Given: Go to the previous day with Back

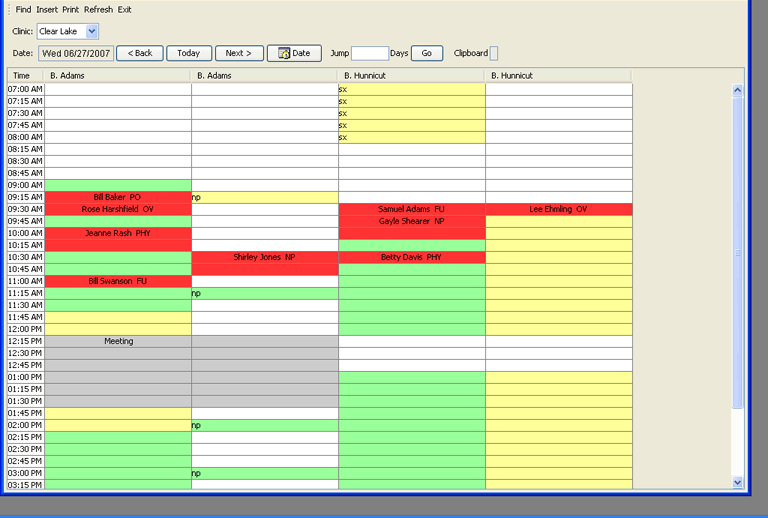Looking at the screenshot, I should (139, 53).
